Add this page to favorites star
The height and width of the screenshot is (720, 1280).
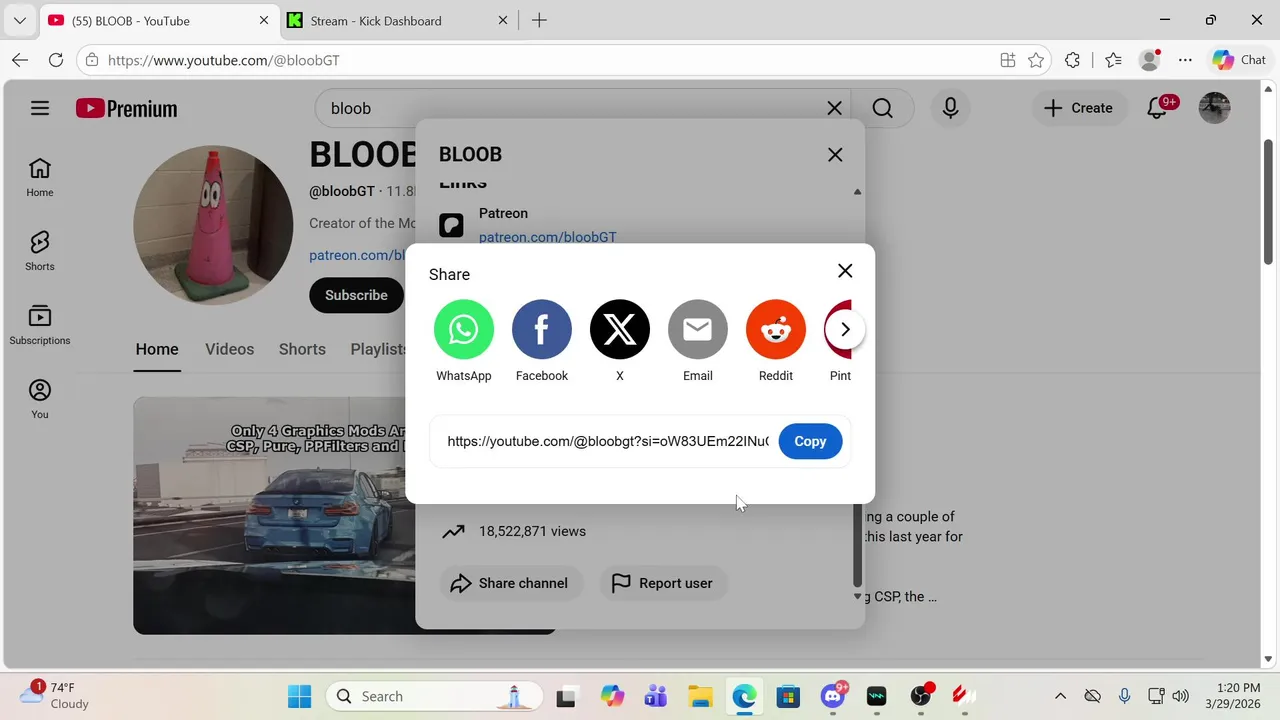[1036, 60]
